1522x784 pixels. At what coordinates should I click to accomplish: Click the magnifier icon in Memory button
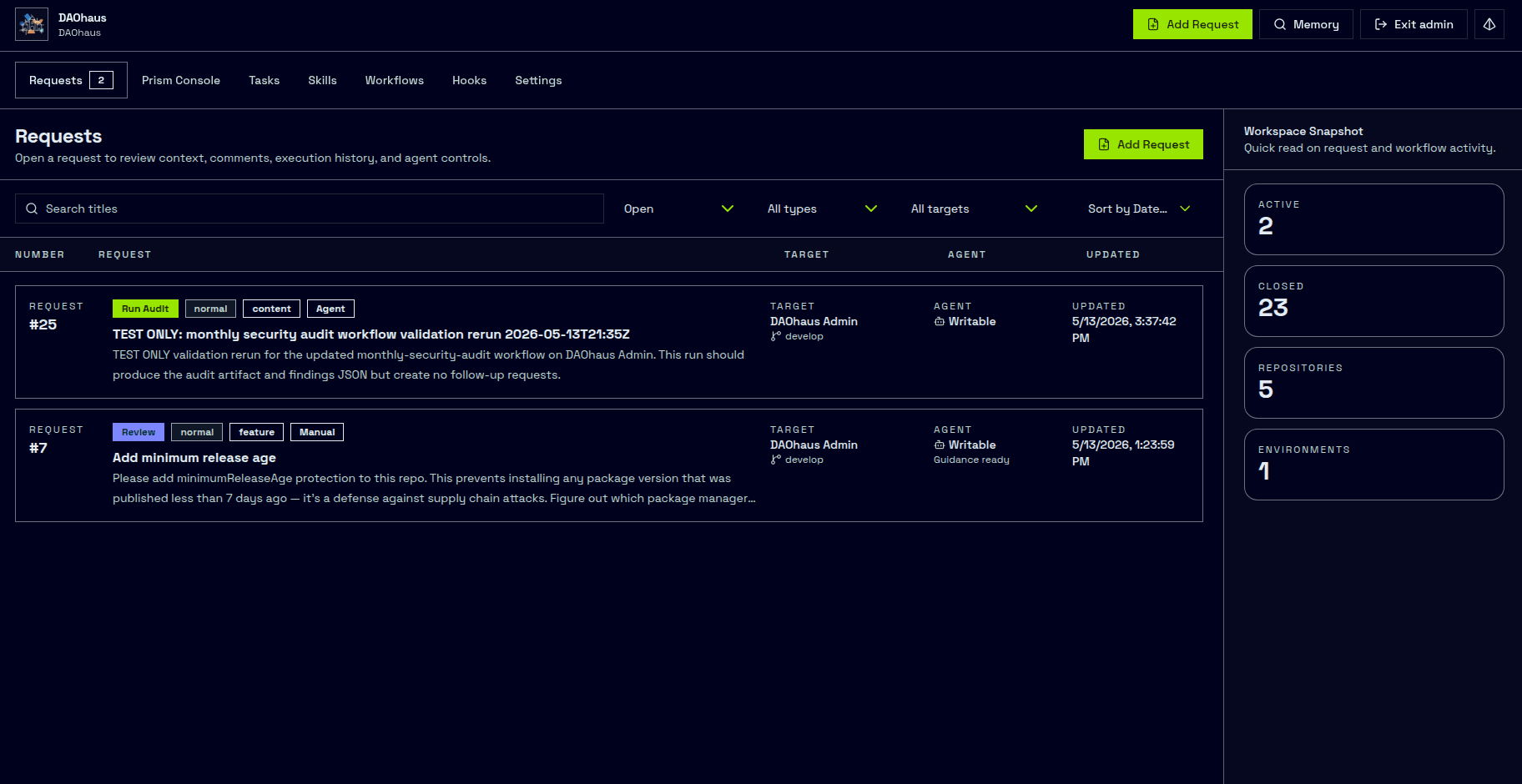click(1280, 25)
